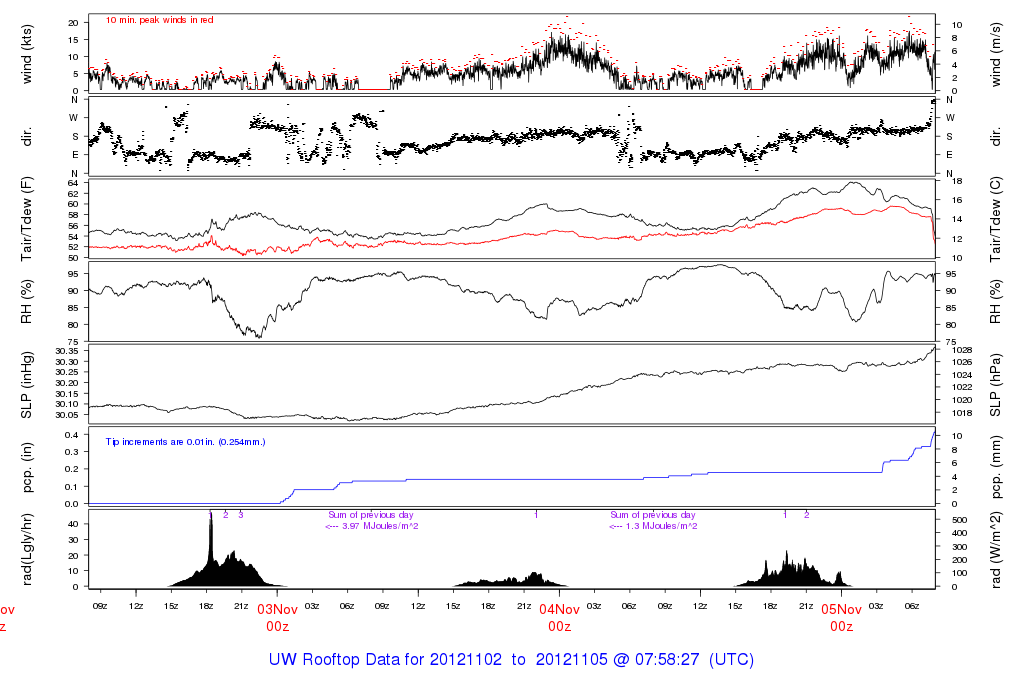Click the blue cumulative precipitation line

pyautogui.click(x=511, y=479)
